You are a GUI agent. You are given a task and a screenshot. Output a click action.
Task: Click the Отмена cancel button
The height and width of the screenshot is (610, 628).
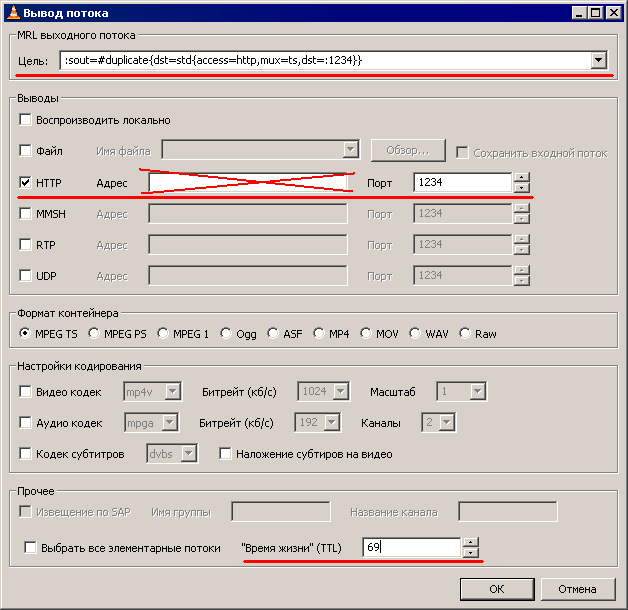(578, 589)
